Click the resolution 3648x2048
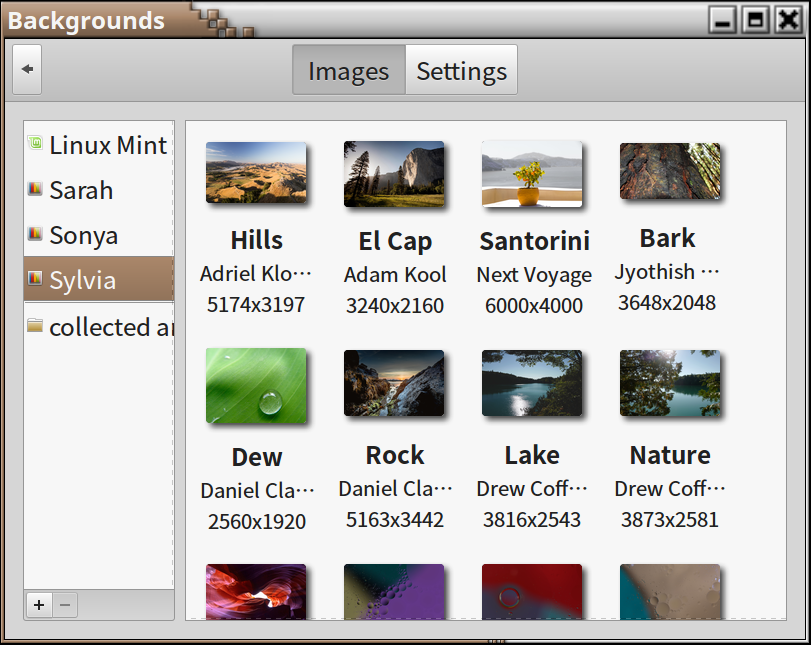 pyautogui.click(x=667, y=303)
